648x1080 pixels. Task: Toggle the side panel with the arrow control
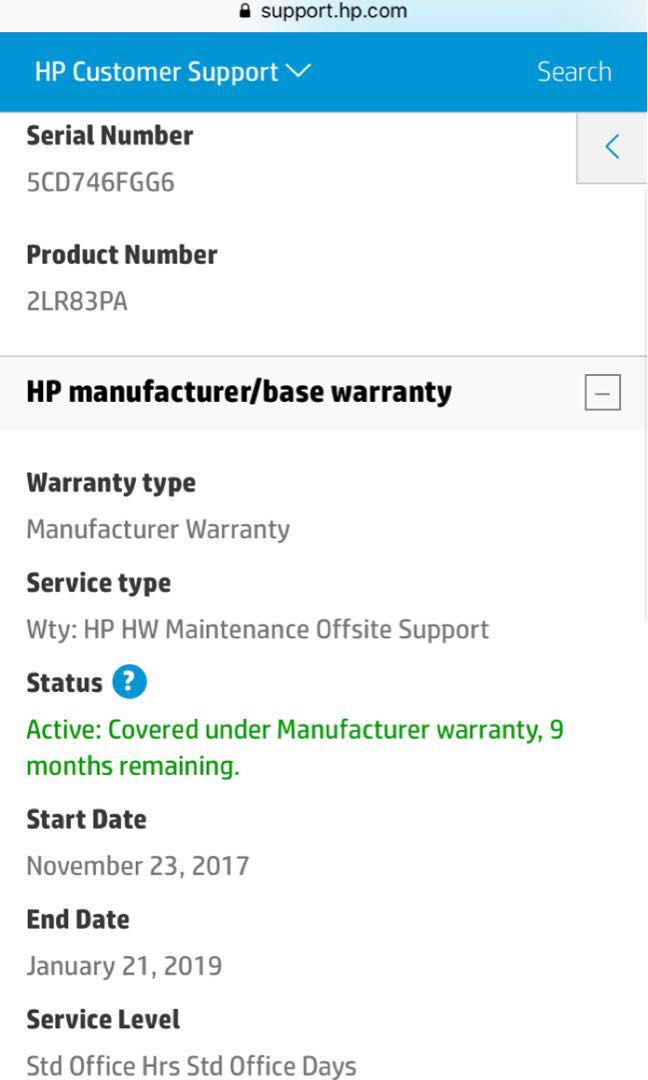(x=611, y=145)
